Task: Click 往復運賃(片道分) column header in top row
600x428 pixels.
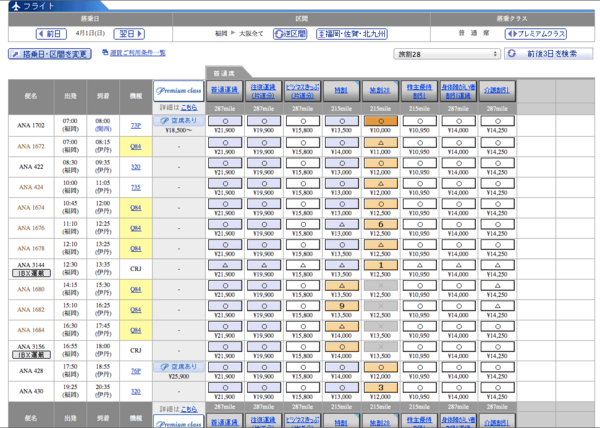Action: click(264, 90)
